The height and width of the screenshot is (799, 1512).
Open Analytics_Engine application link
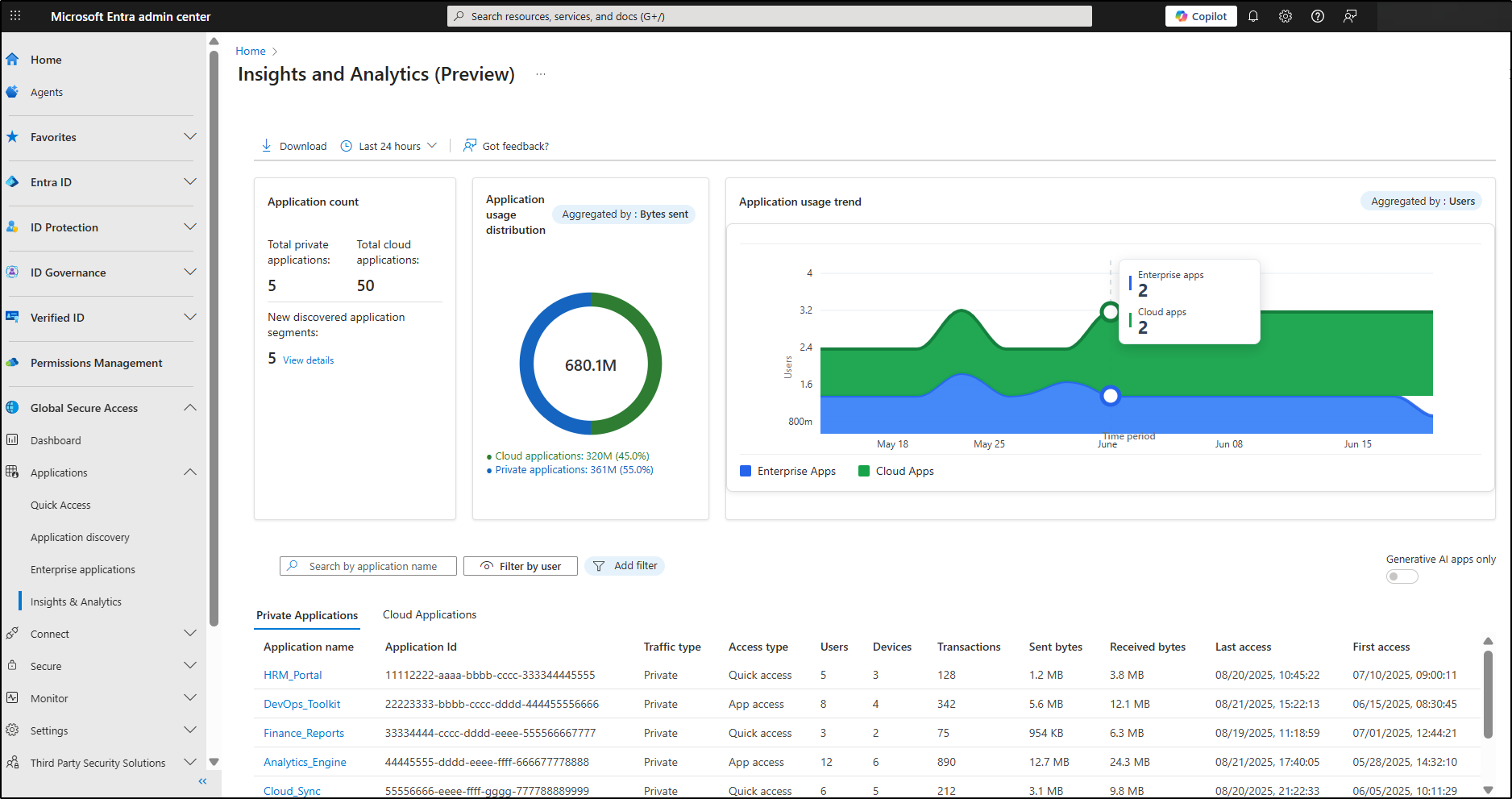tap(305, 762)
